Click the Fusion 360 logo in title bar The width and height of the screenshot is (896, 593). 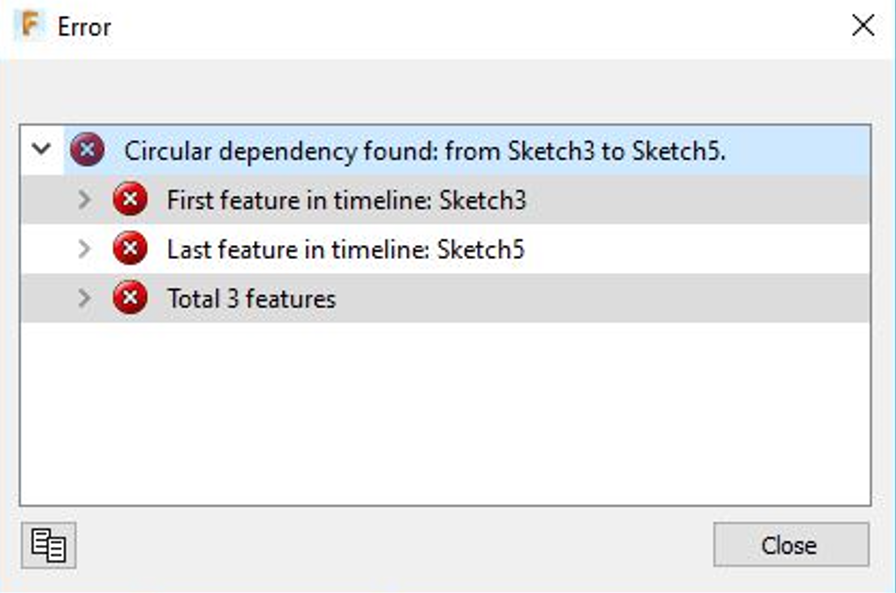[33, 26]
